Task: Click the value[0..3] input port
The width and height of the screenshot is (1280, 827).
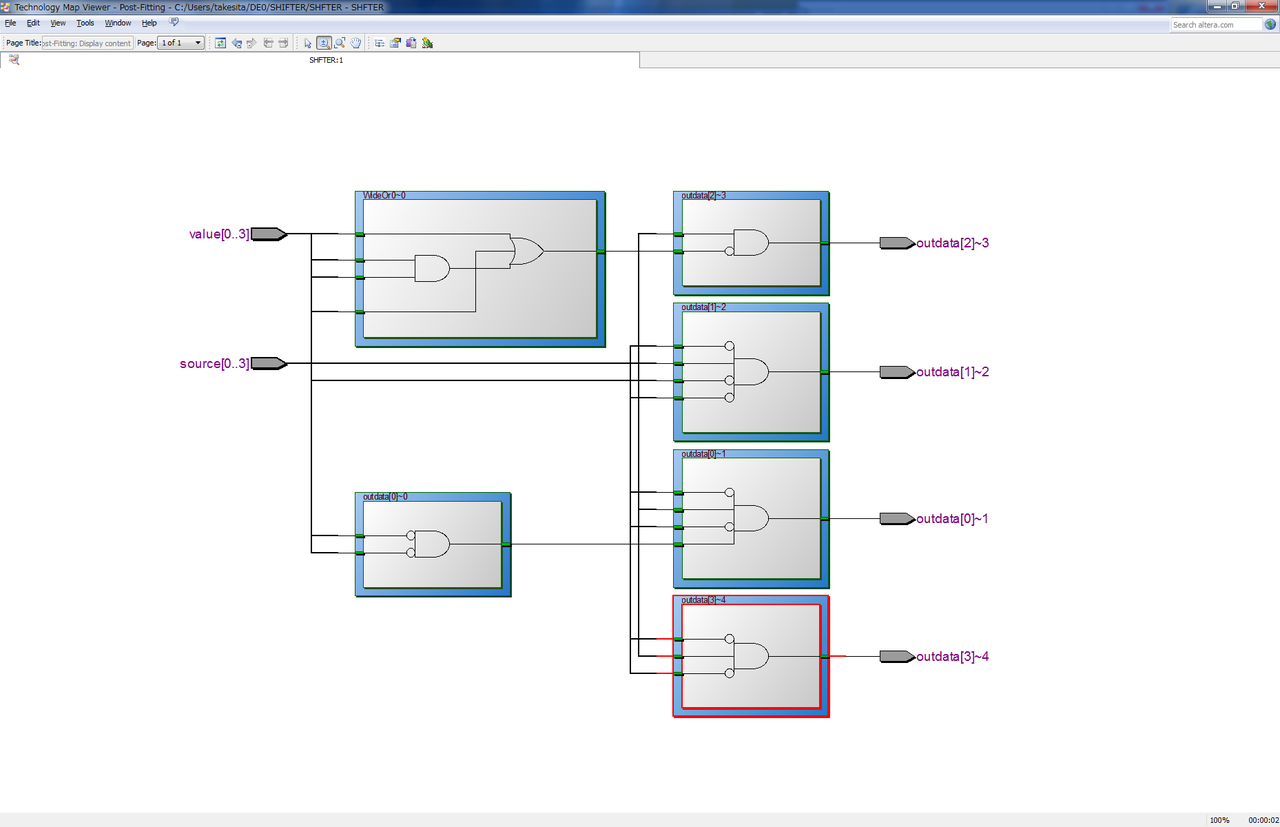Action: click(x=238, y=234)
